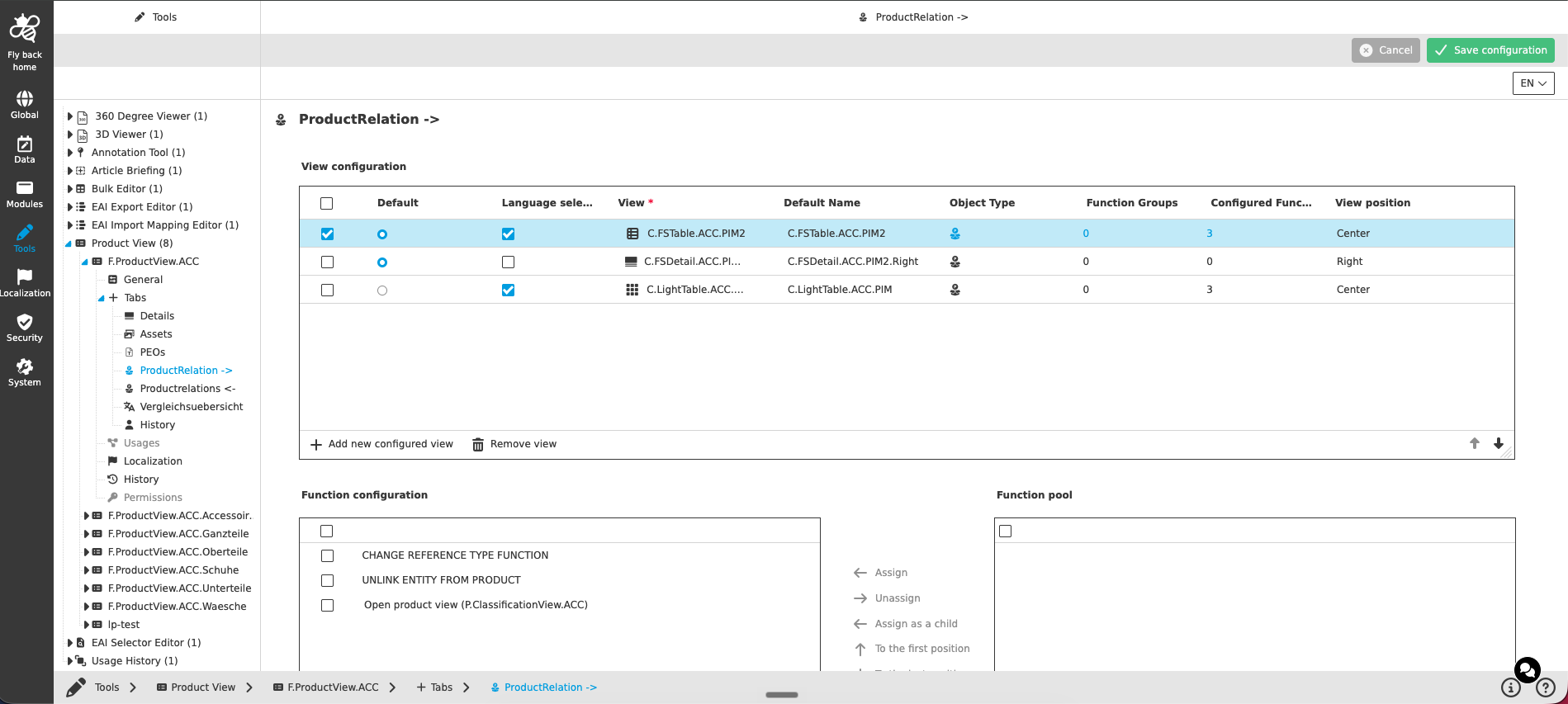Open the chat bubble icon at bottom right

1528,669
